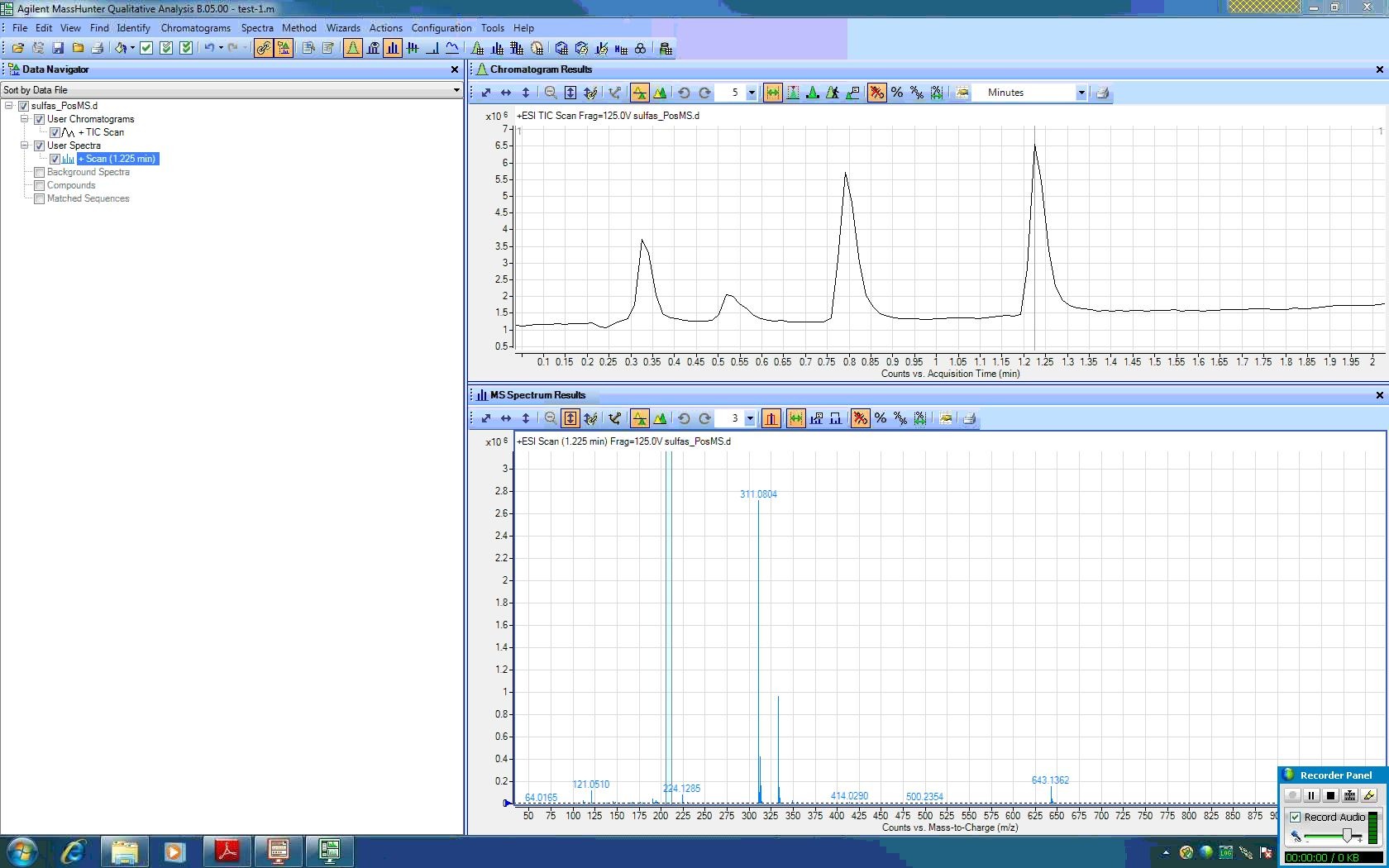The width and height of the screenshot is (1389, 868).
Task: Check the Matched Sequences checkbox
Action: tap(39, 198)
